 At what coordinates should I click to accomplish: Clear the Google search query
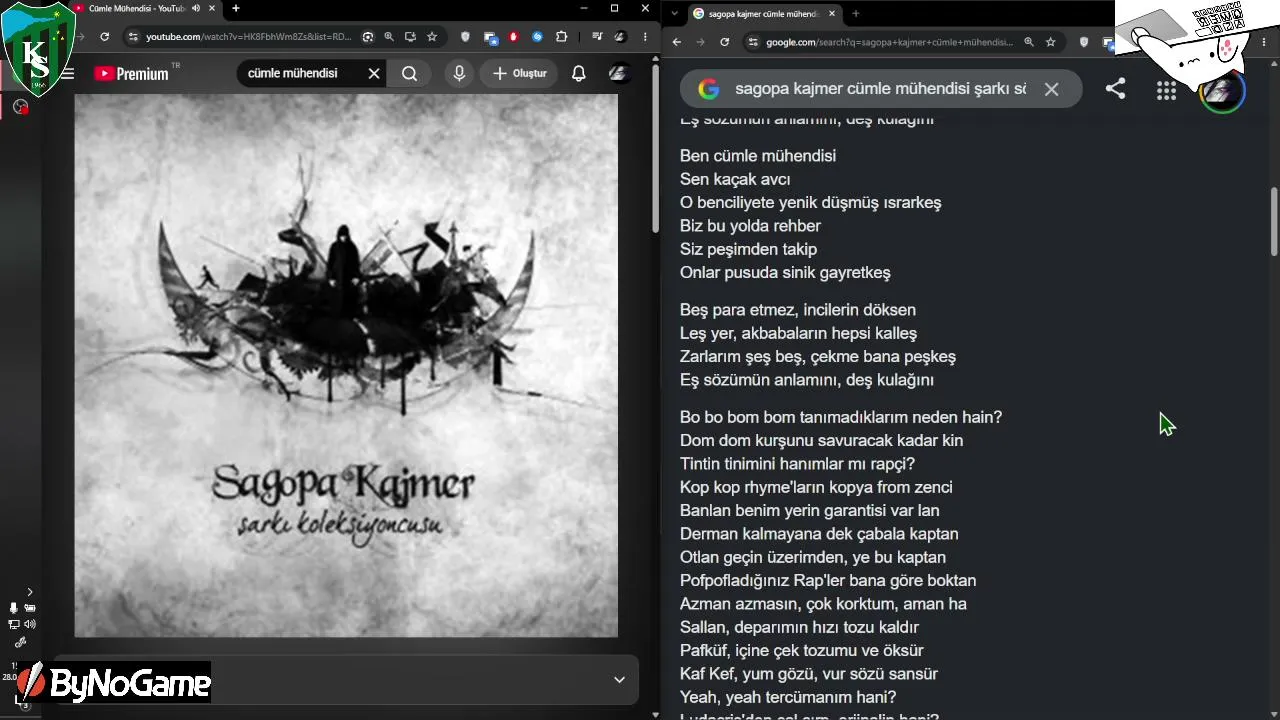(x=1051, y=89)
